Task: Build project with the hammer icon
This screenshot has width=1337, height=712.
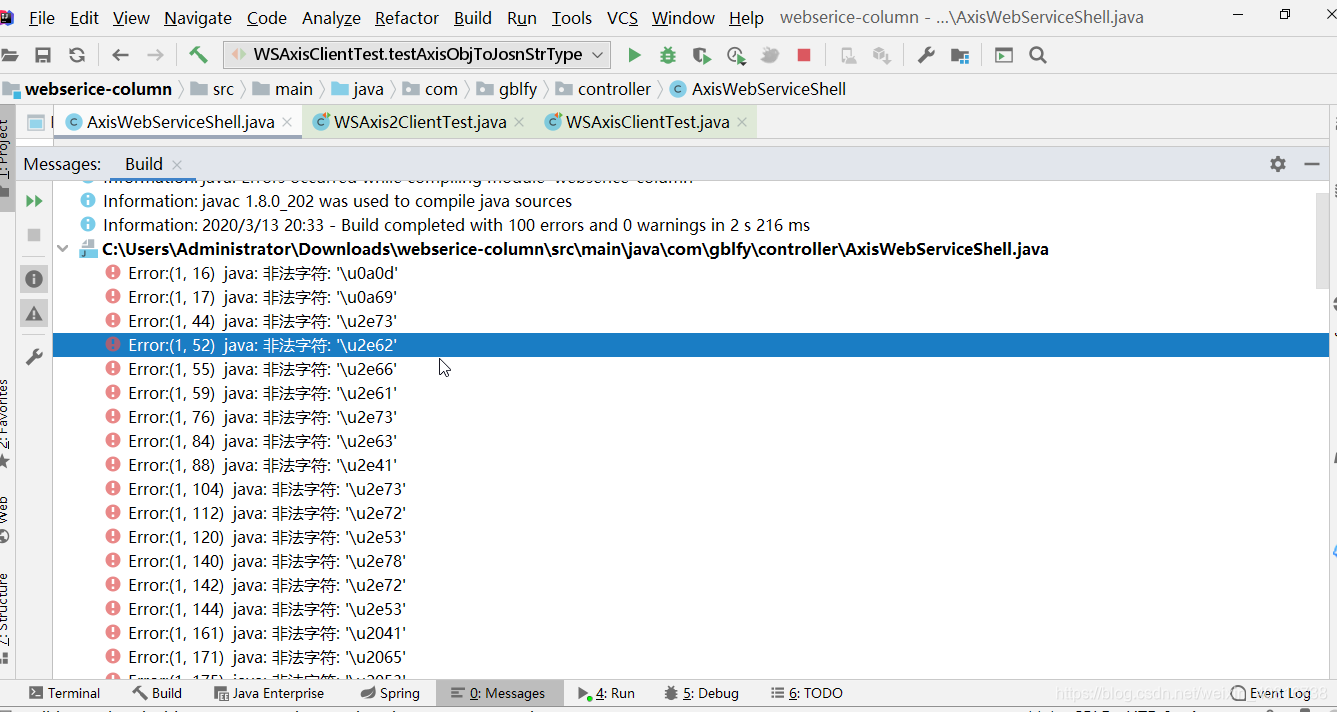Action: click(198, 55)
